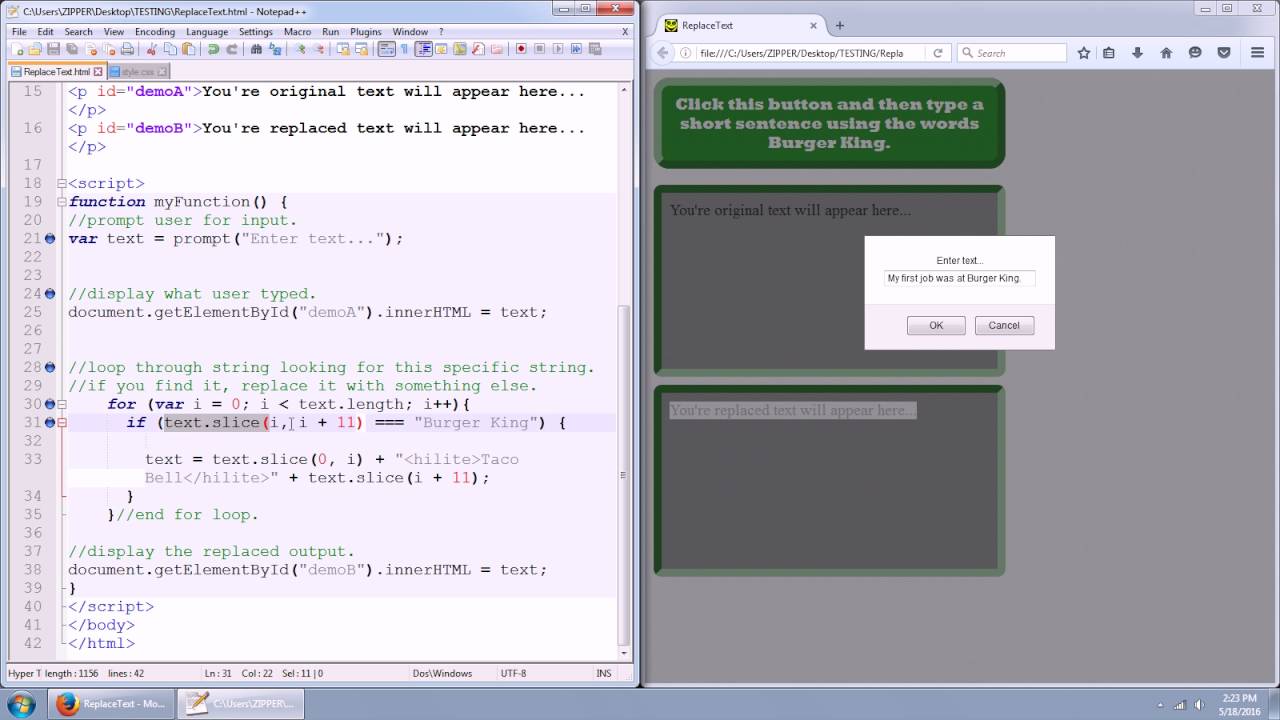Click the Paste icon in Notepad++ toolbar
The height and width of the screenshot is (720, 1280).
point(189,49)
